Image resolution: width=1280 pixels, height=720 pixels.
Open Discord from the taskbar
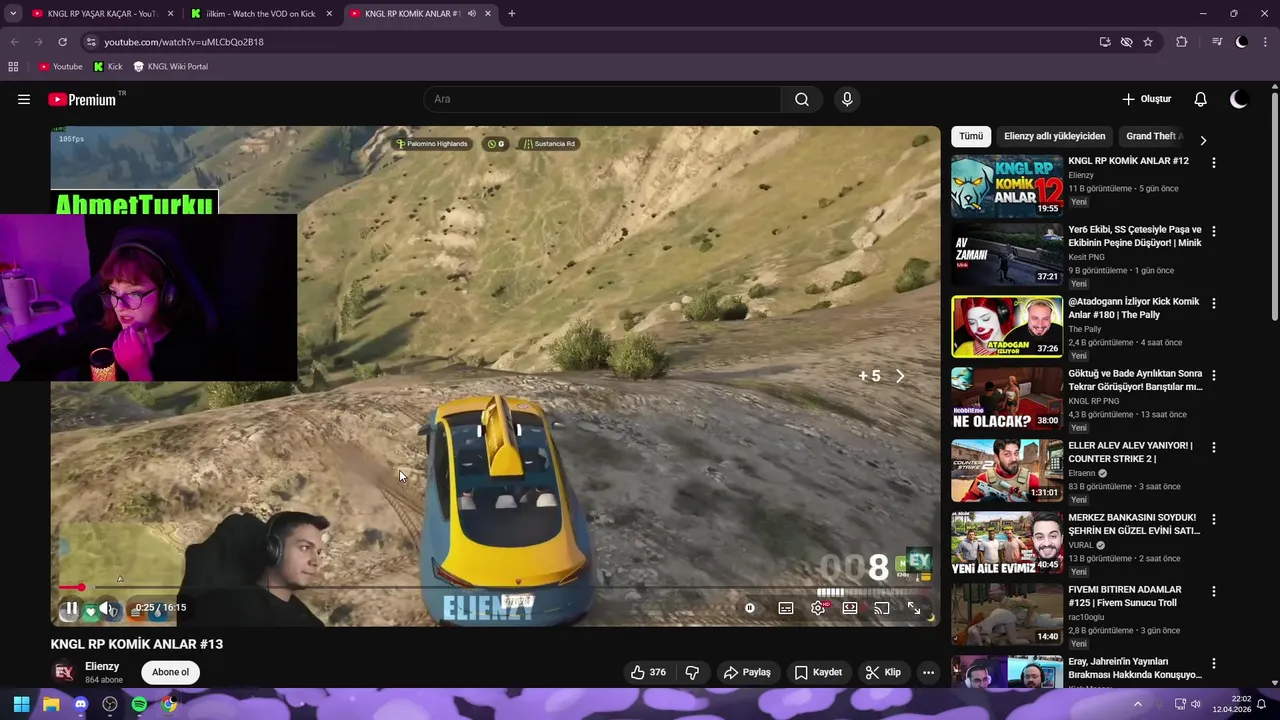coord(81,704)
